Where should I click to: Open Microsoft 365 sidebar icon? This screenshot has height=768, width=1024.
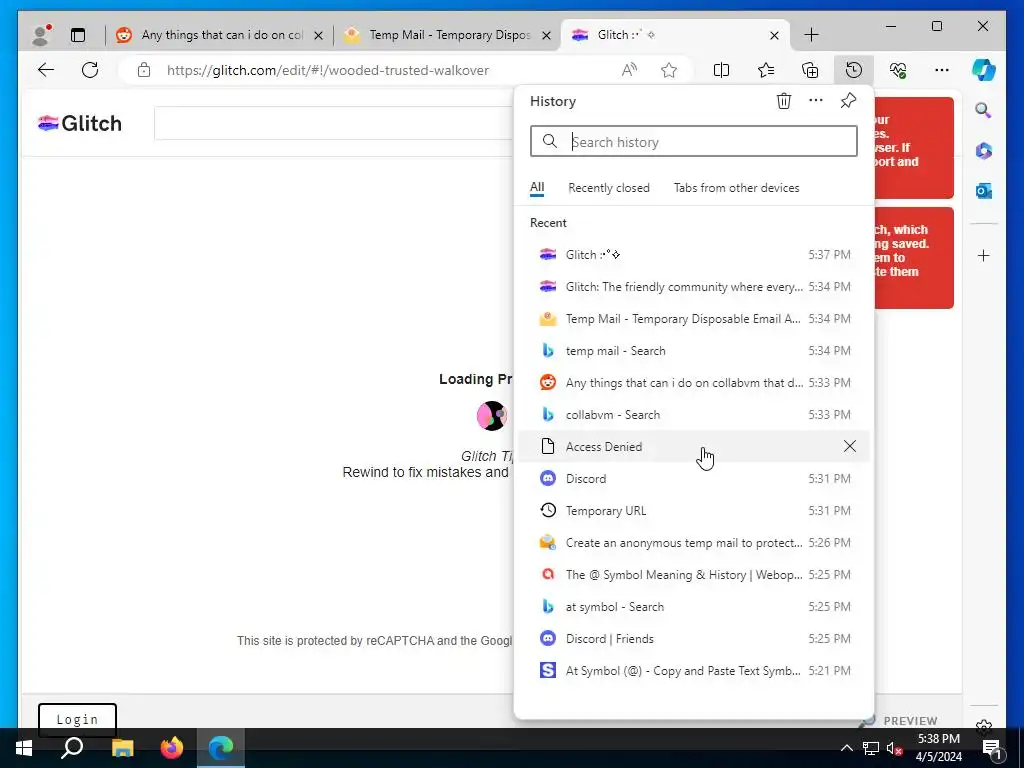click(x=984, y=151)
